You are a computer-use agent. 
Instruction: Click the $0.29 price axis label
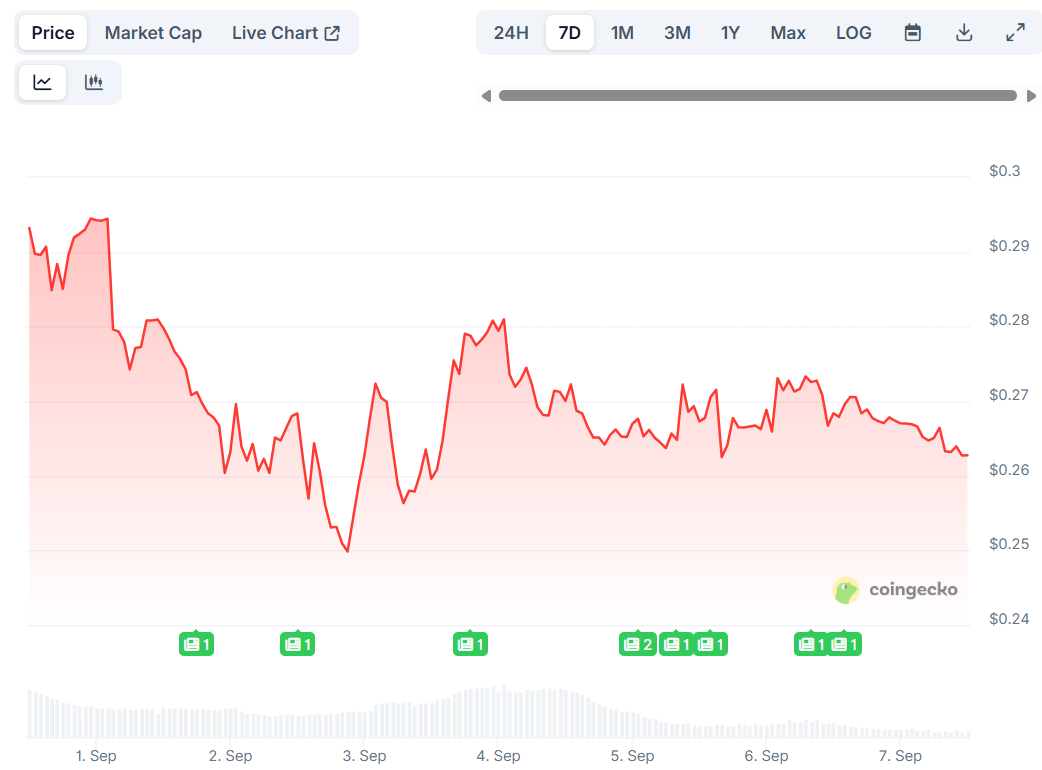(x=1009, y=246)
